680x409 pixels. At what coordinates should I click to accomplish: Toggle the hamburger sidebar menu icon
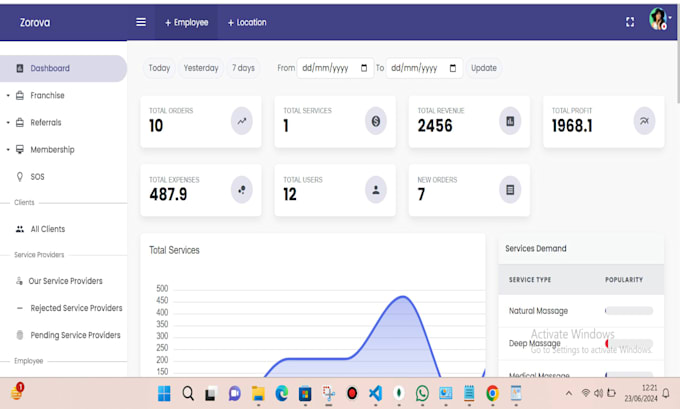[141, 22]
